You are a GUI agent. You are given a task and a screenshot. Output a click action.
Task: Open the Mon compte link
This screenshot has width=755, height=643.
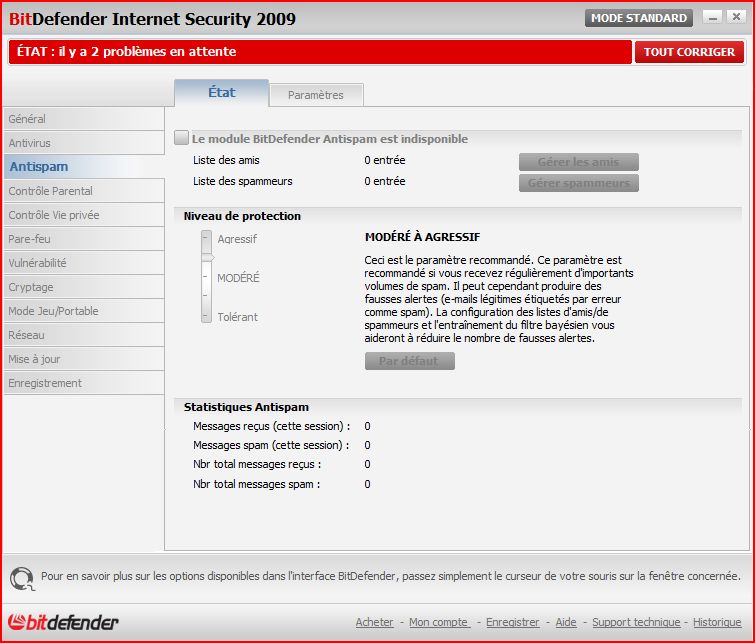pyautogui.click(x=439, y=622)
